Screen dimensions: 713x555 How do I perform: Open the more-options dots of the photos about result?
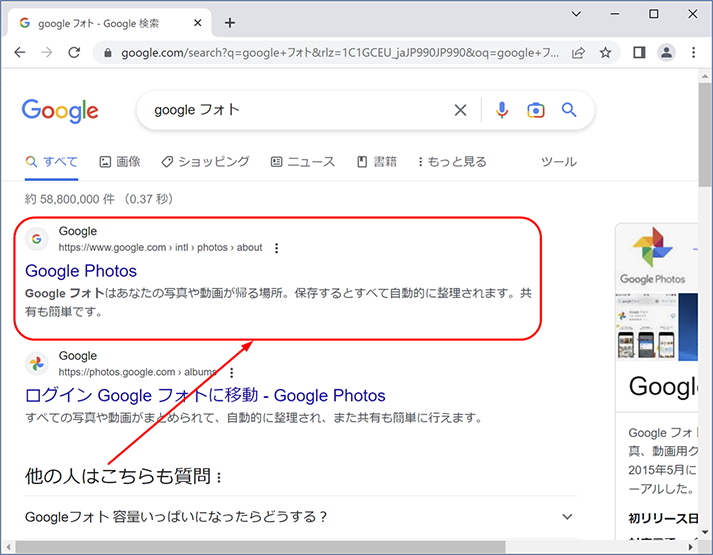click(276, 248)
